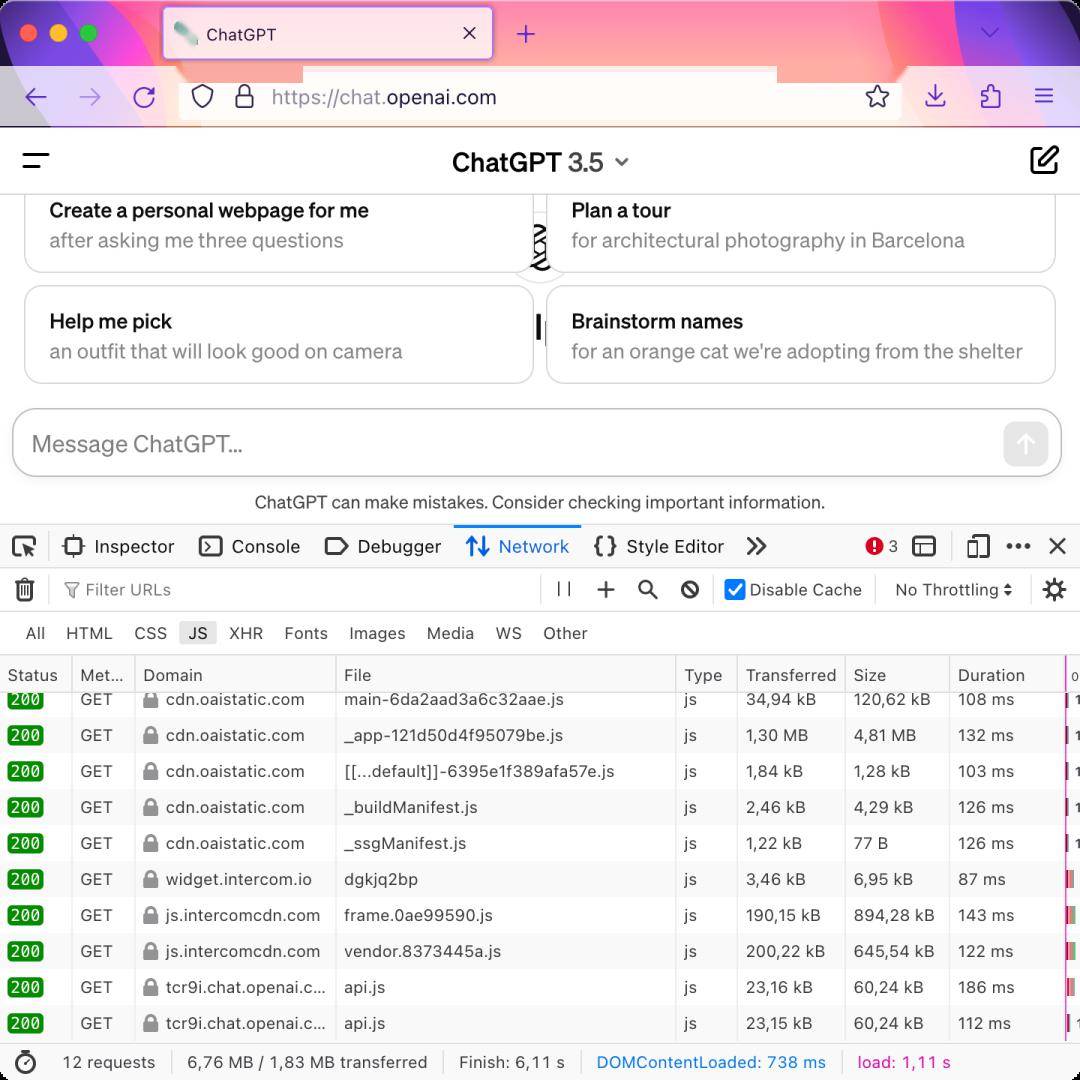The height and width of the screenshot is (1080, 1080).
Task: Select the element picker in DevTools
Action: coord(24,546)
